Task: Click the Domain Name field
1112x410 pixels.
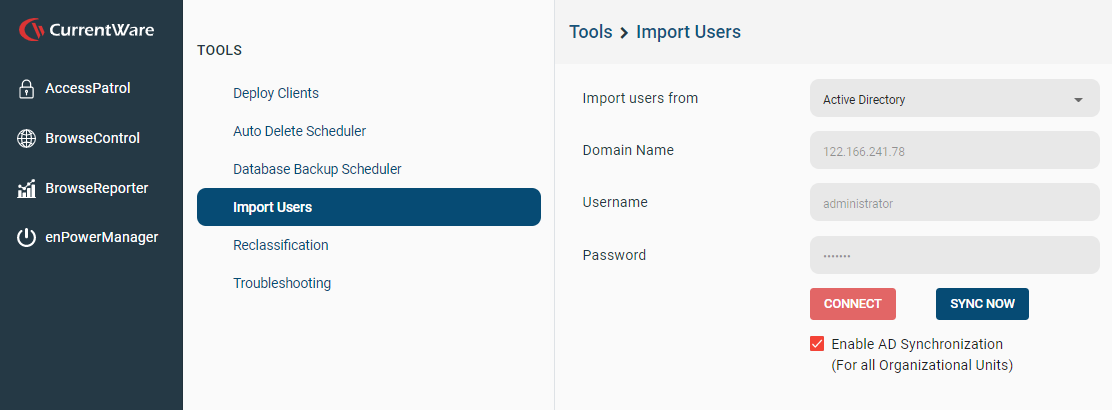Action: pyautogui.click(x=955, y=150)
